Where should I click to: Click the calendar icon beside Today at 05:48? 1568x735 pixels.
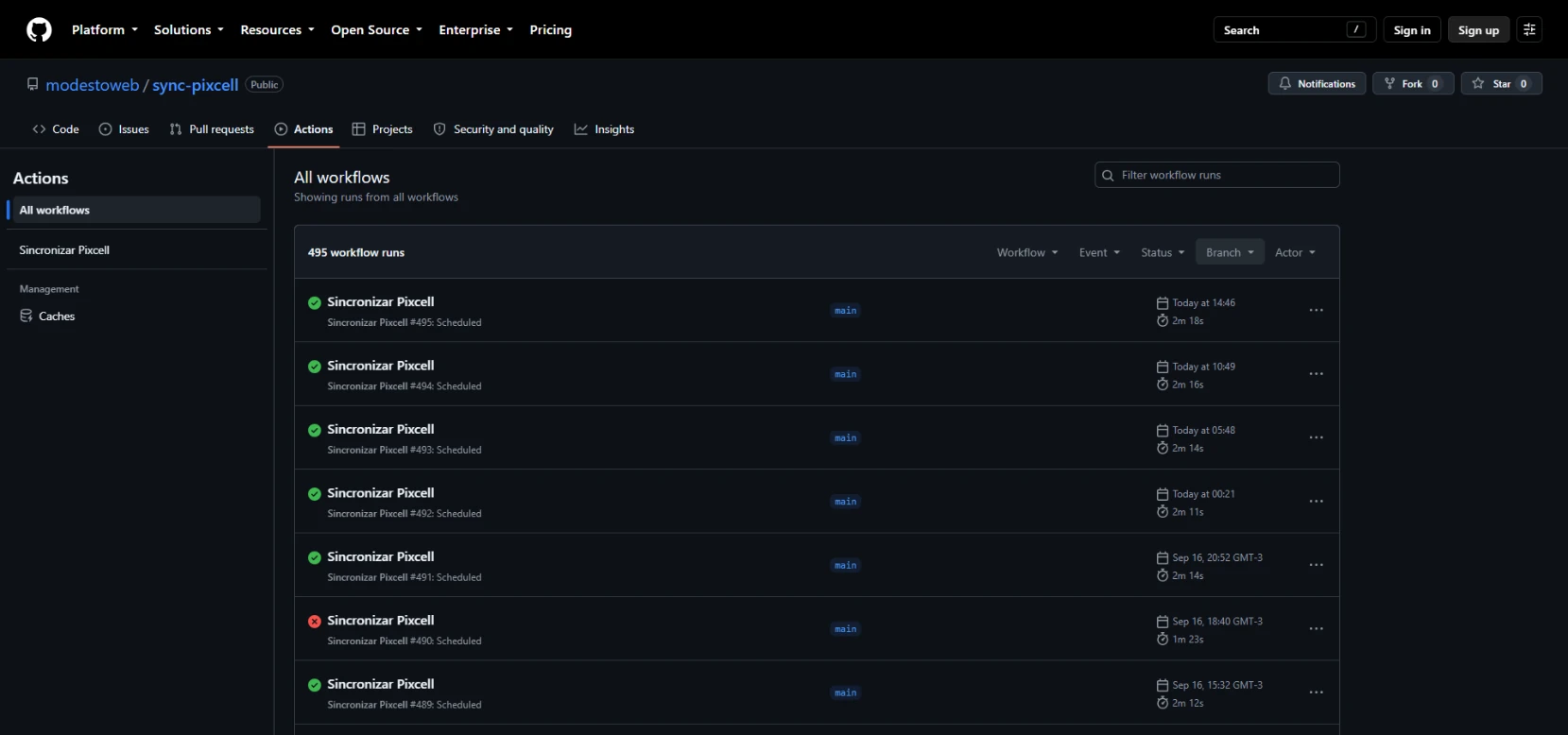[x=1163, y=431]
